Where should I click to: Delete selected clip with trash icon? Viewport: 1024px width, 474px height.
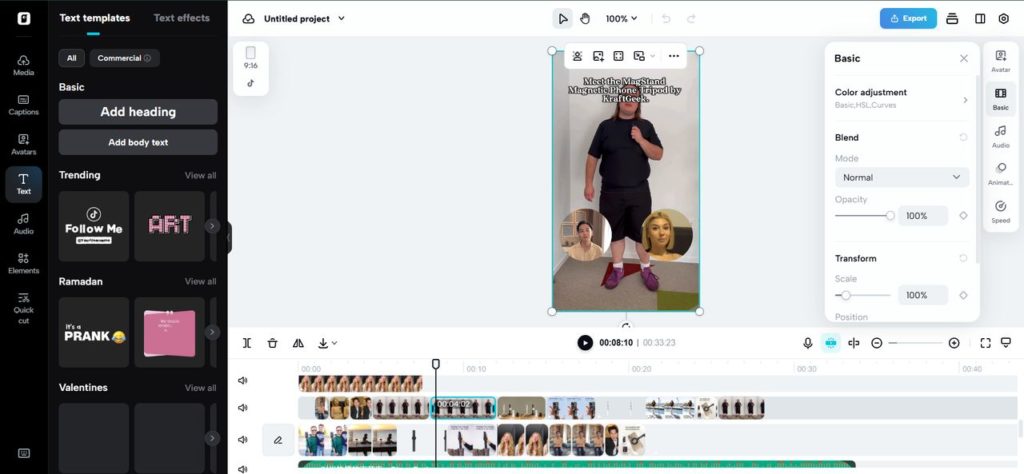coord(272,343)
